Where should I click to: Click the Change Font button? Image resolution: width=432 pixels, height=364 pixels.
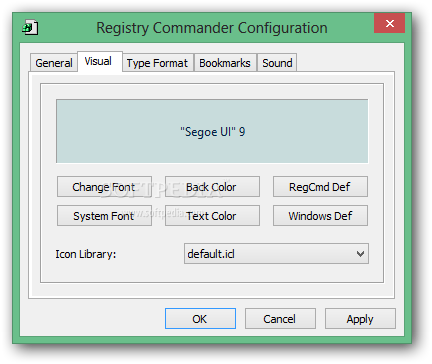point(104,187)
